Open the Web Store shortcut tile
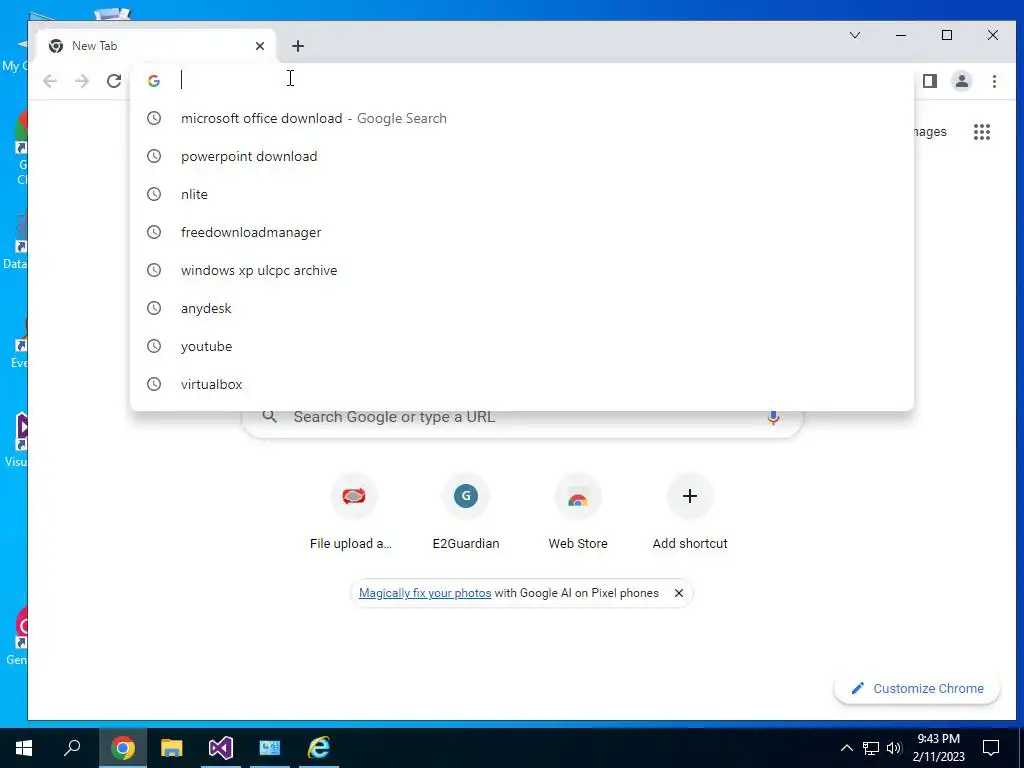This screenshot has width=1024, height=768. click(578, 513)
